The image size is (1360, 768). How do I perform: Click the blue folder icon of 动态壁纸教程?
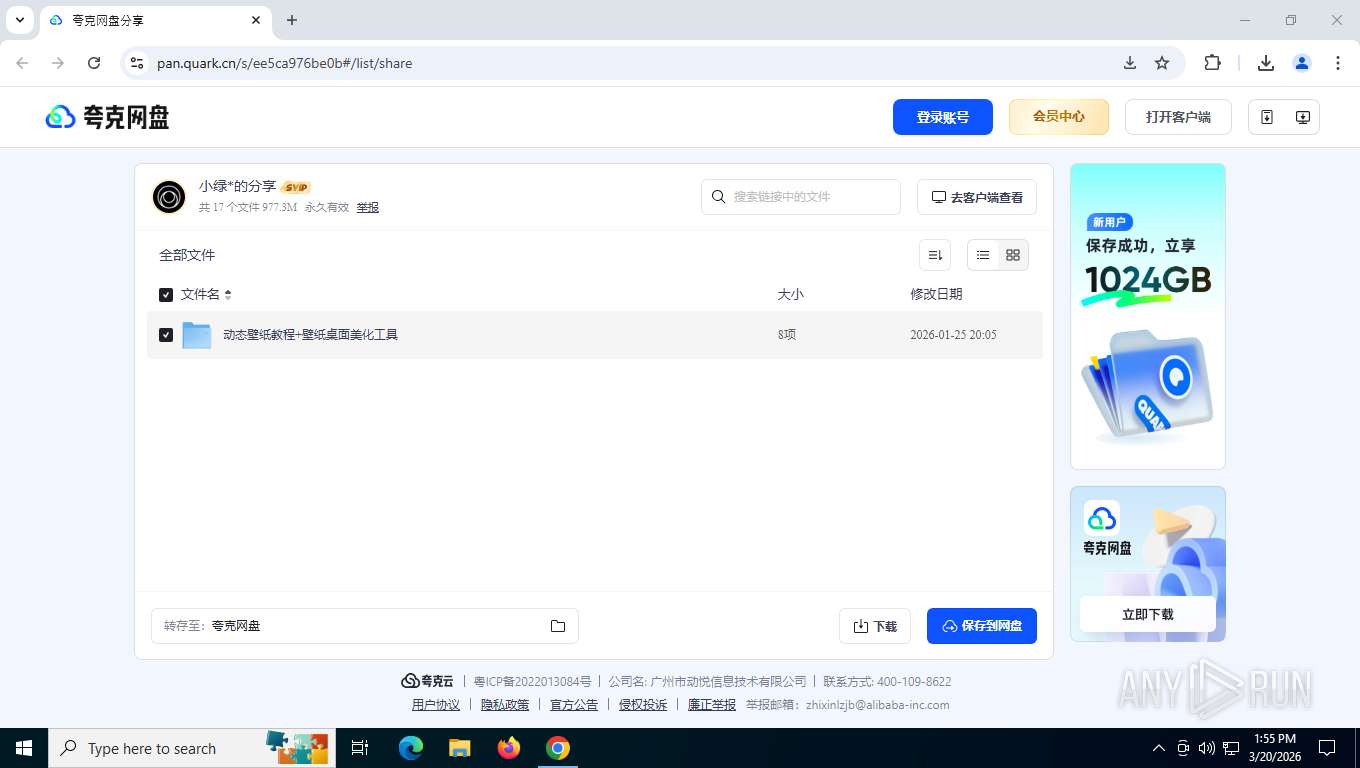click(x=197, y=335)
